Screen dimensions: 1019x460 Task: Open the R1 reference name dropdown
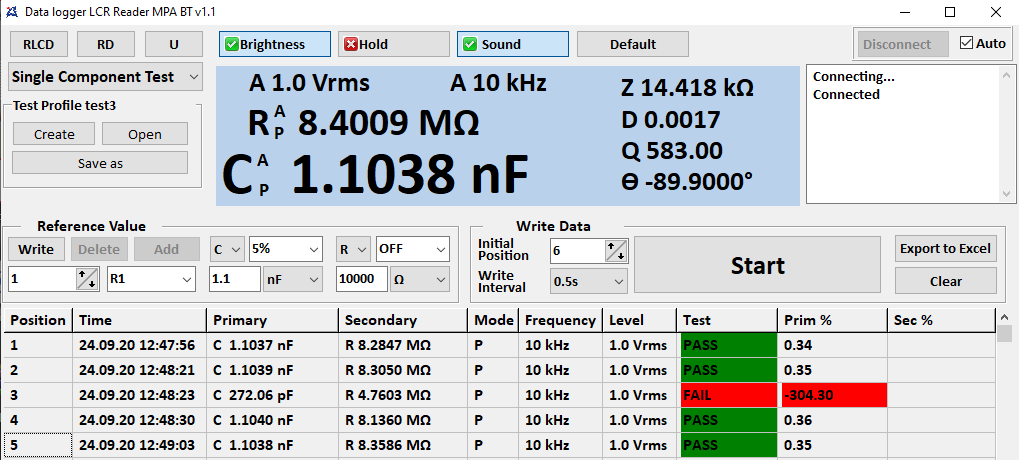(x=151, y=279)
